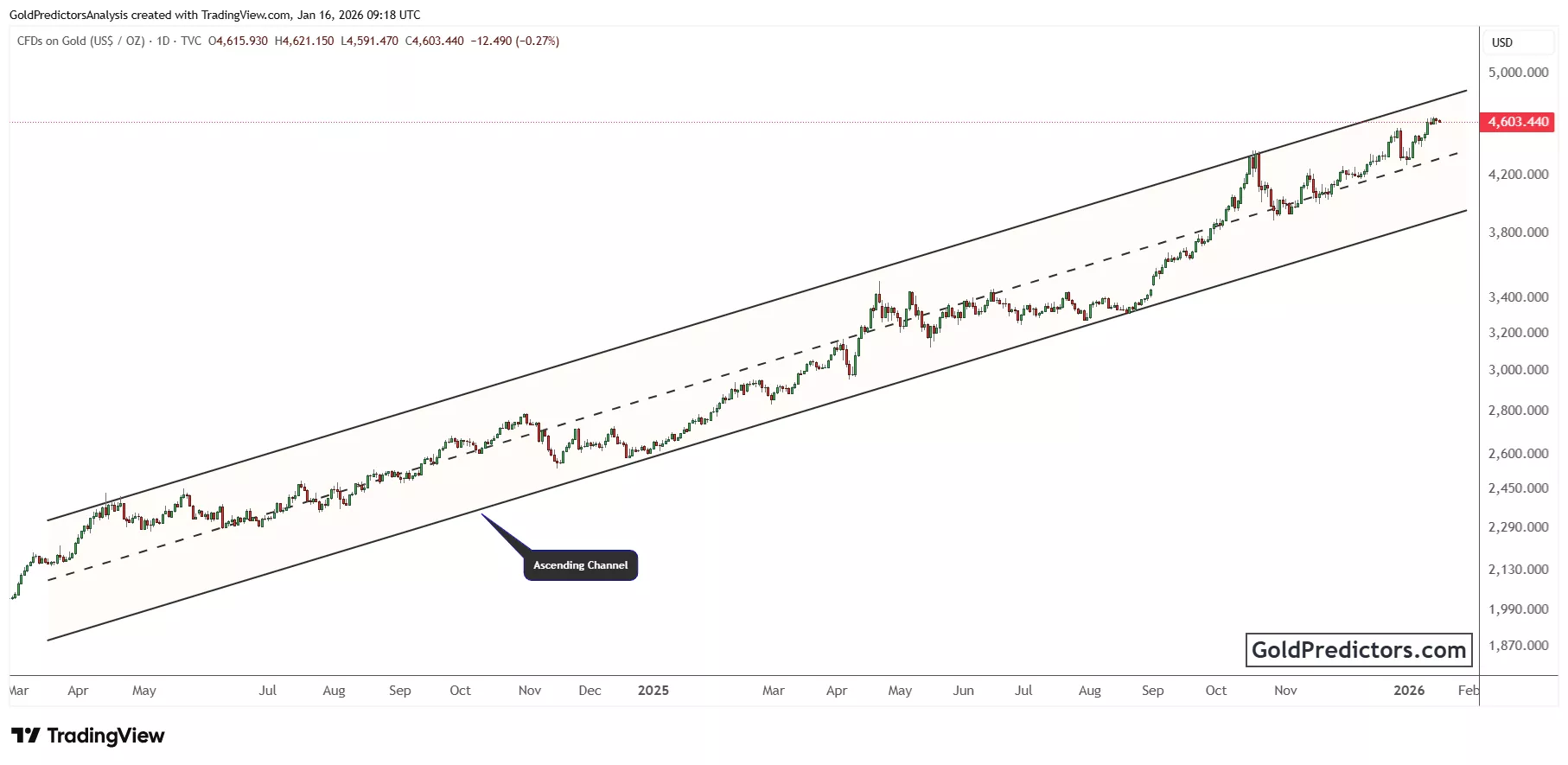
Task: Click the red 4,603.440 current price tag
Action: coord(1518,122)
